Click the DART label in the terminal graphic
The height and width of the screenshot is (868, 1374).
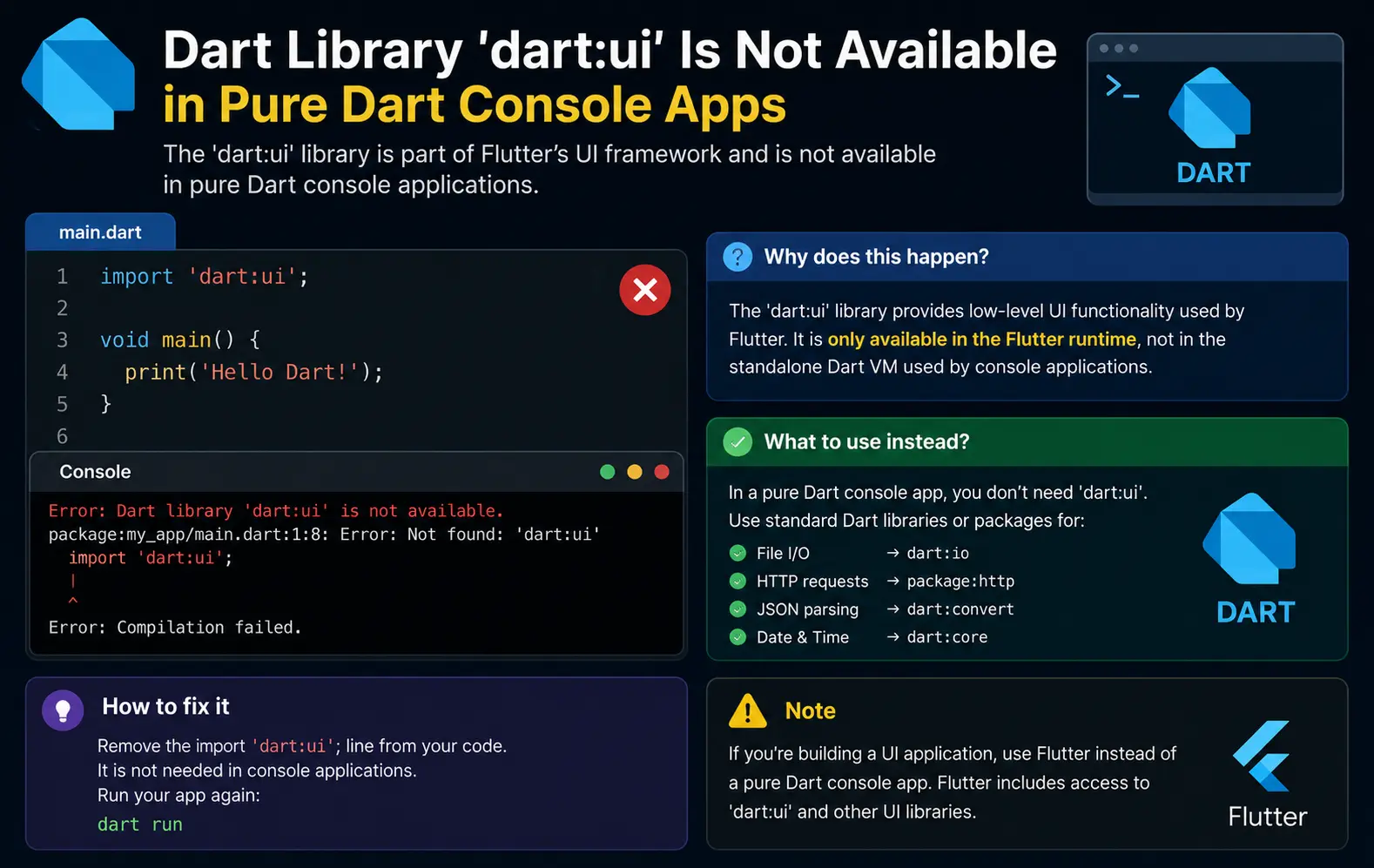pos(1213,172)
